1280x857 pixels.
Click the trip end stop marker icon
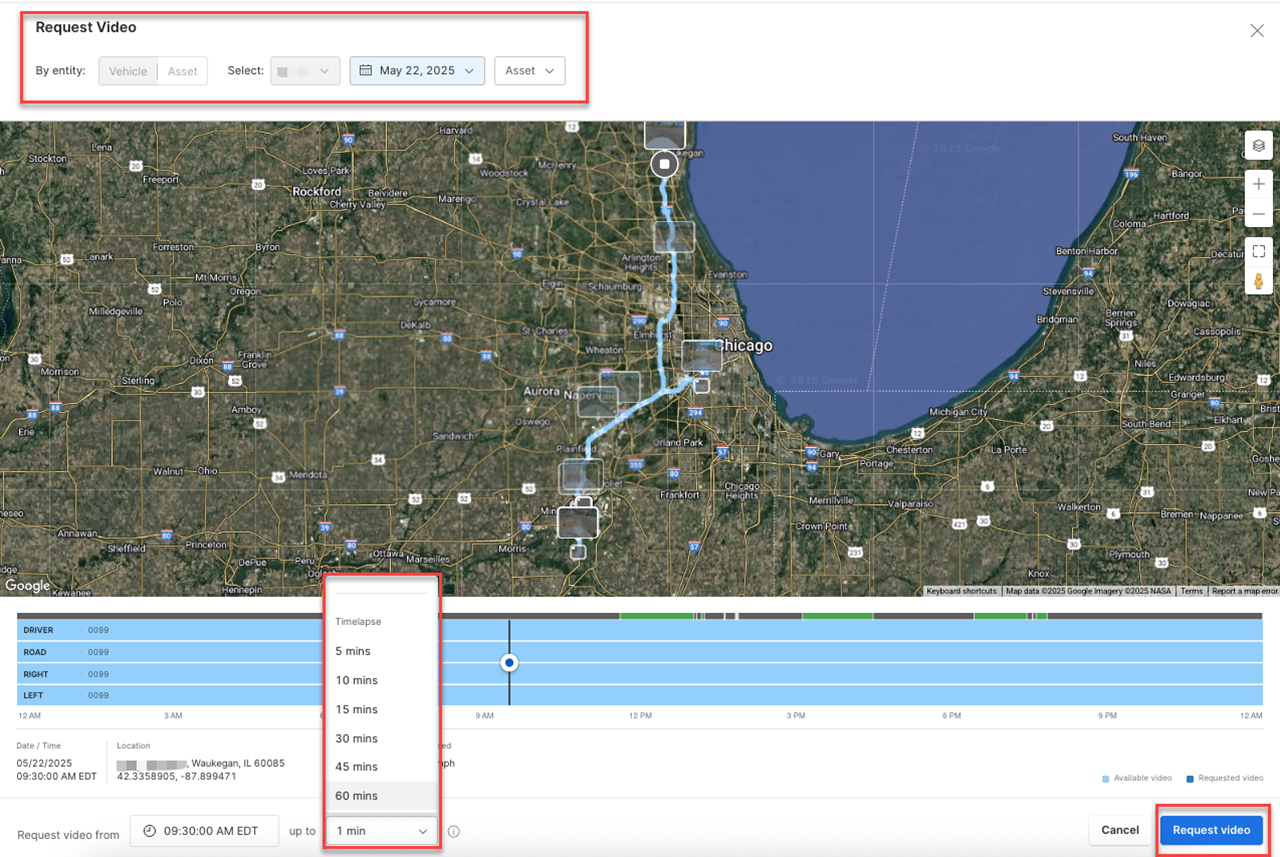coord(664,164)
